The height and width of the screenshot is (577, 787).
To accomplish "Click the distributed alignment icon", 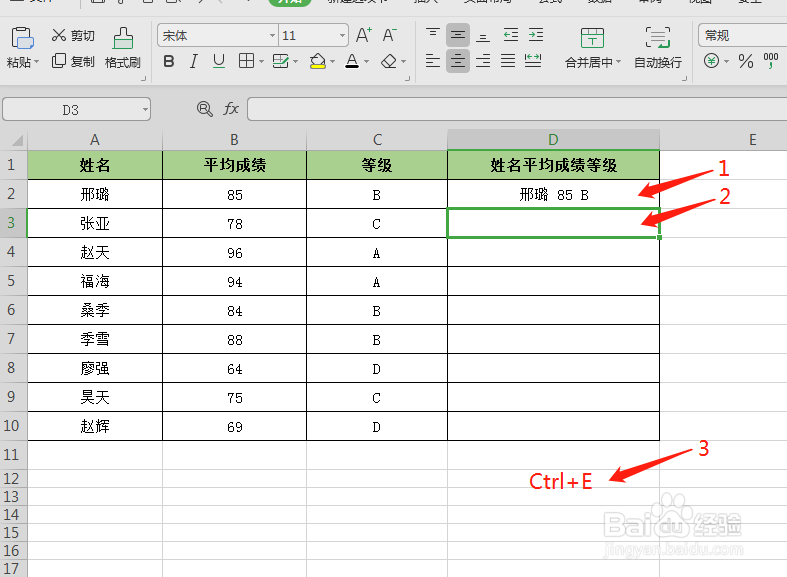I will 533,61.
